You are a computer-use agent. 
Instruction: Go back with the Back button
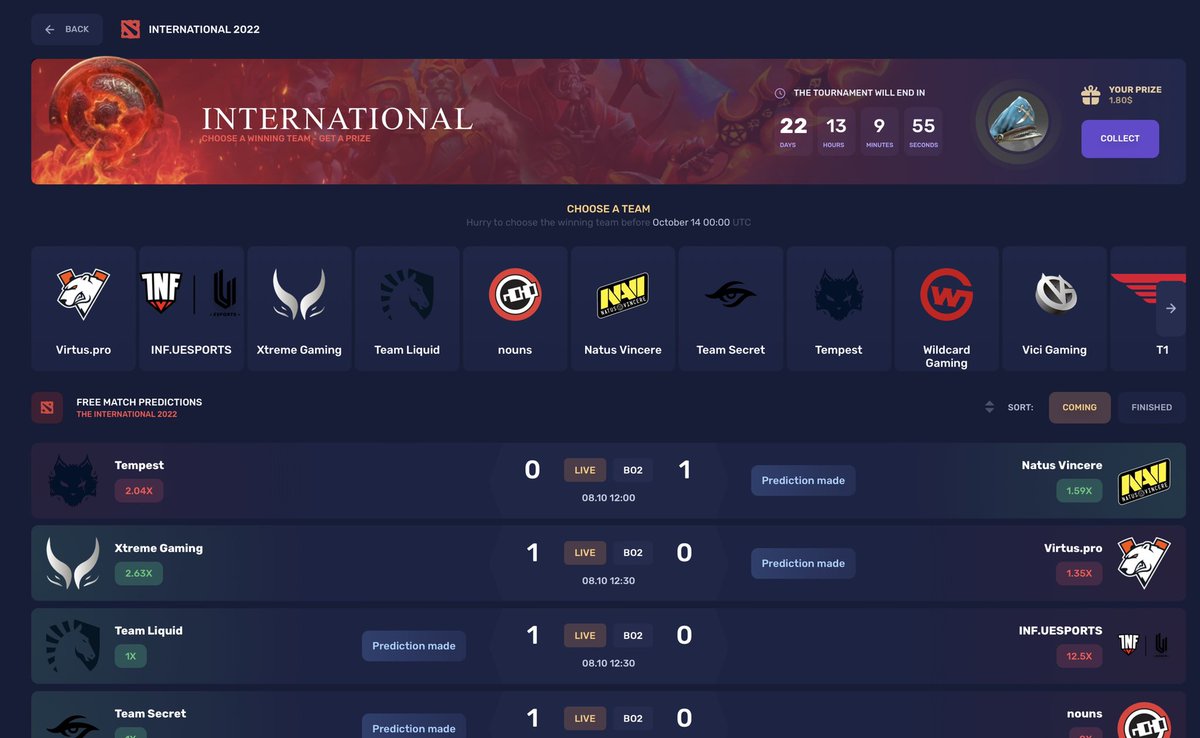pos(67,29)
